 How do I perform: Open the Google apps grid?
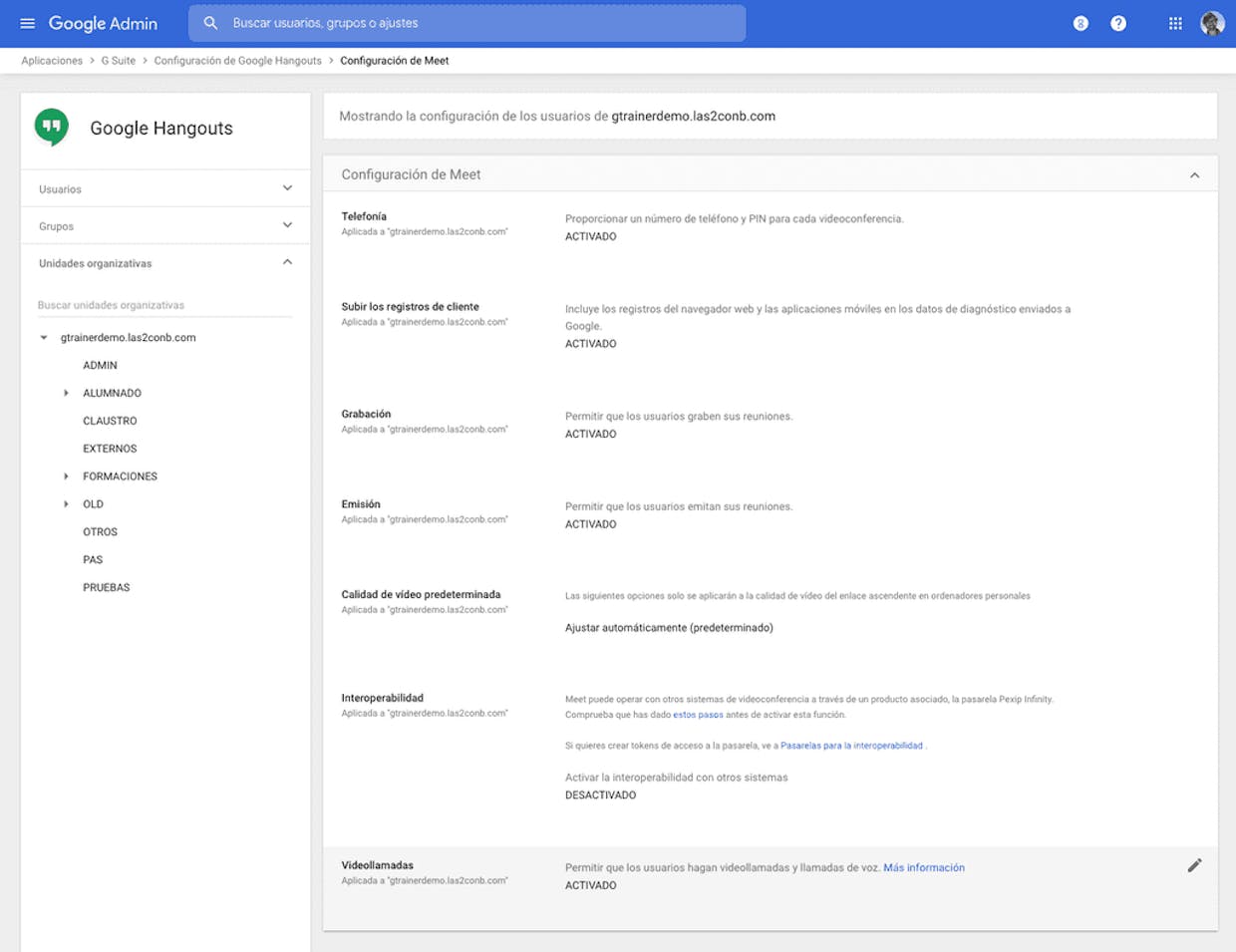1175,23
